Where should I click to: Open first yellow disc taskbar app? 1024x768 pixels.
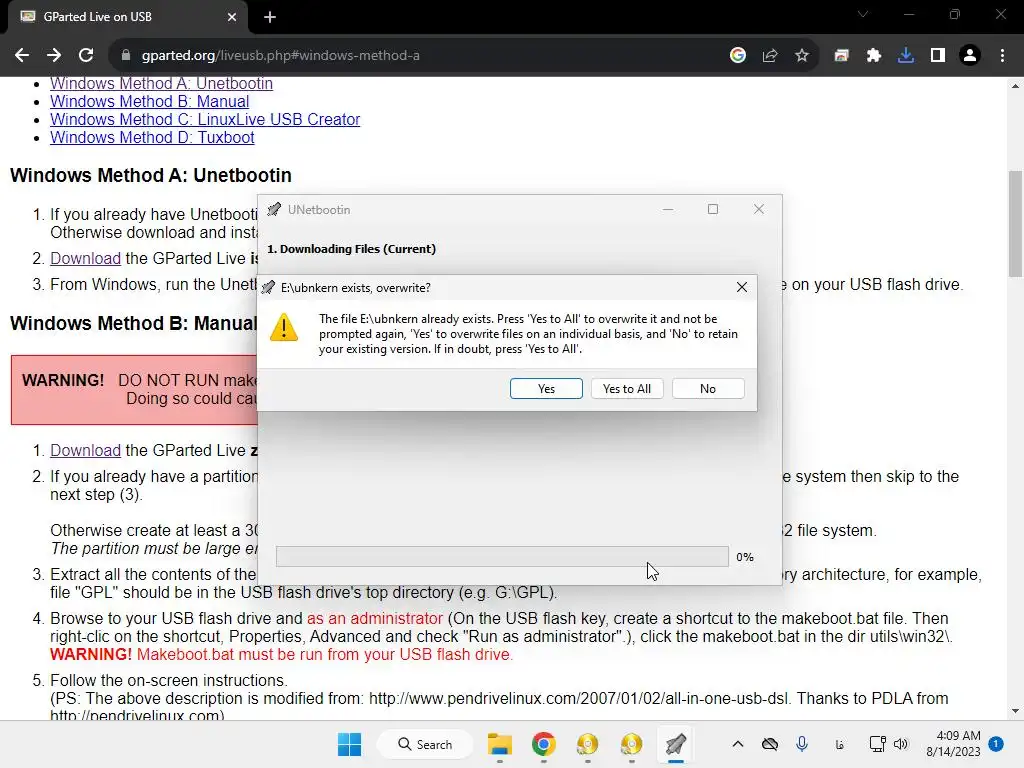[587, 744]
